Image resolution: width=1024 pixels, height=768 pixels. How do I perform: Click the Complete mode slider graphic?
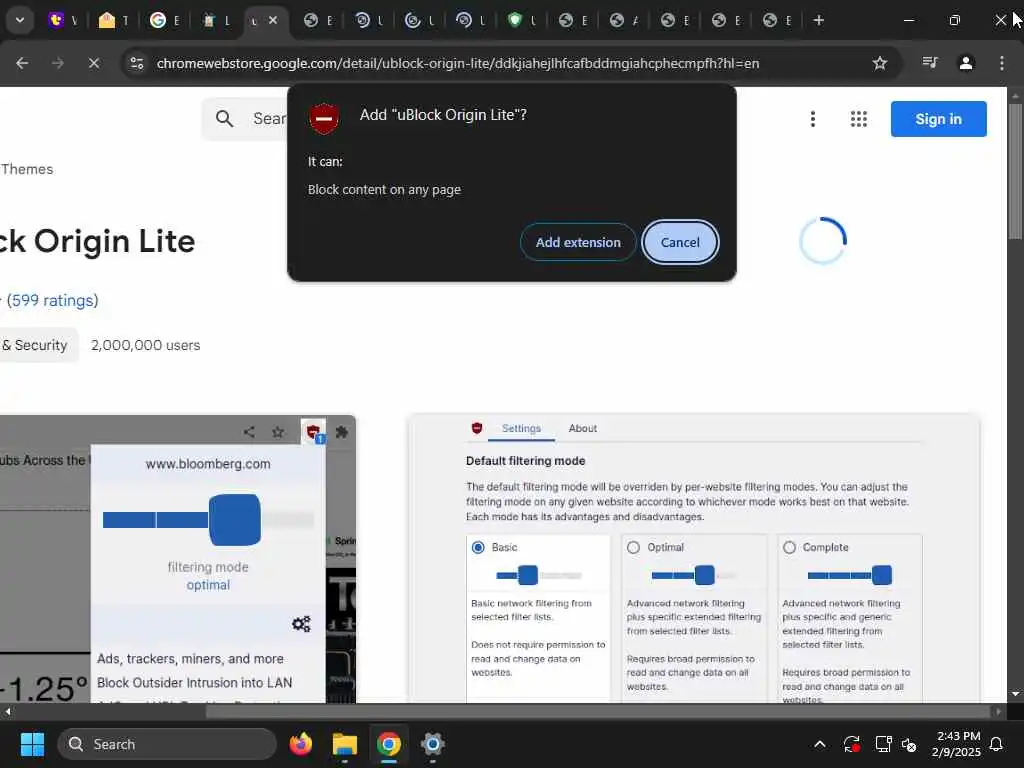coord(850,575)
